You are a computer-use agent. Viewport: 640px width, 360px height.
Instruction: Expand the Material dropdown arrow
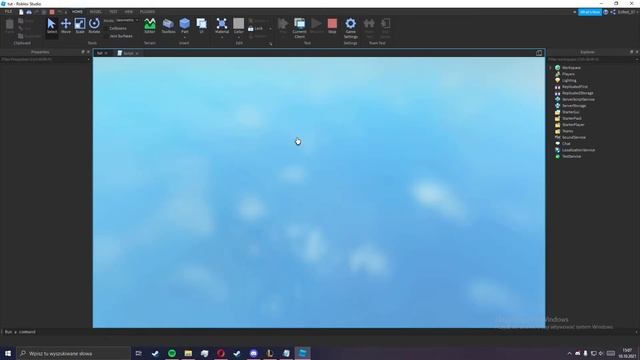(x=222, y=37)
